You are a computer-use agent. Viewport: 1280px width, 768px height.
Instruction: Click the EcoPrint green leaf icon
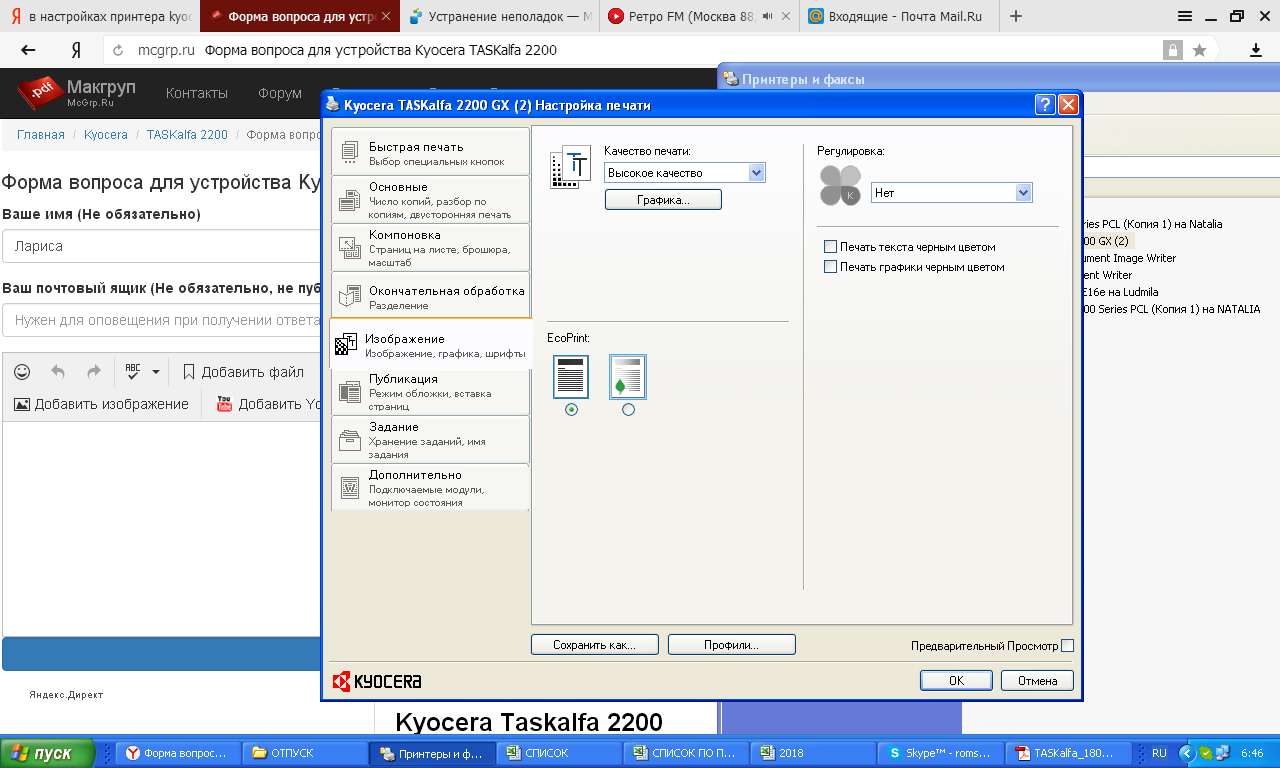pos(628,377)
